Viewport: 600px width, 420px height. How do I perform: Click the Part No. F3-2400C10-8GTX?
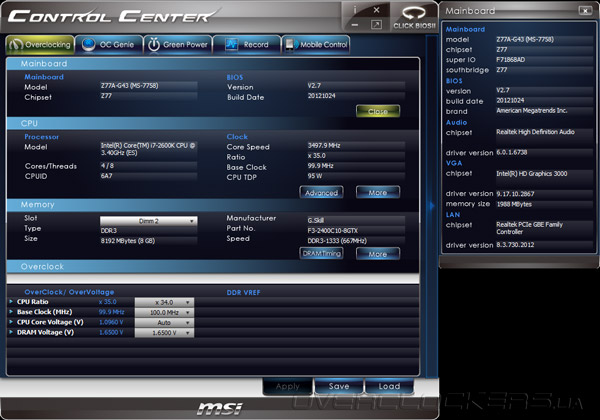pos(356,231)
